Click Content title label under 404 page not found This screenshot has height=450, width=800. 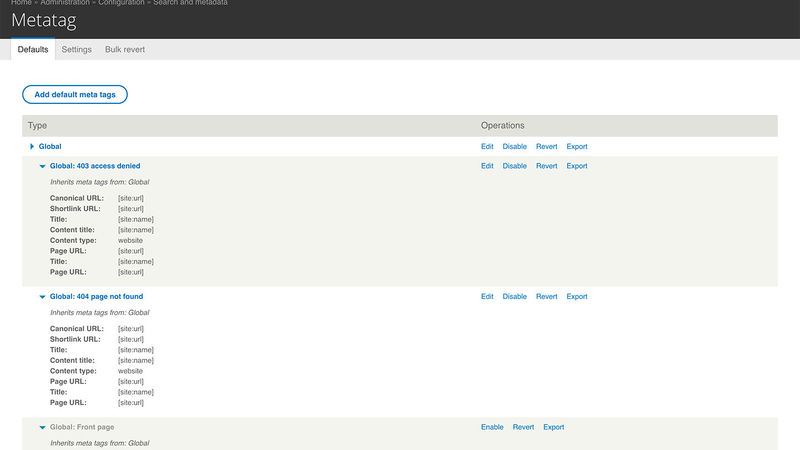coord(72,360)
